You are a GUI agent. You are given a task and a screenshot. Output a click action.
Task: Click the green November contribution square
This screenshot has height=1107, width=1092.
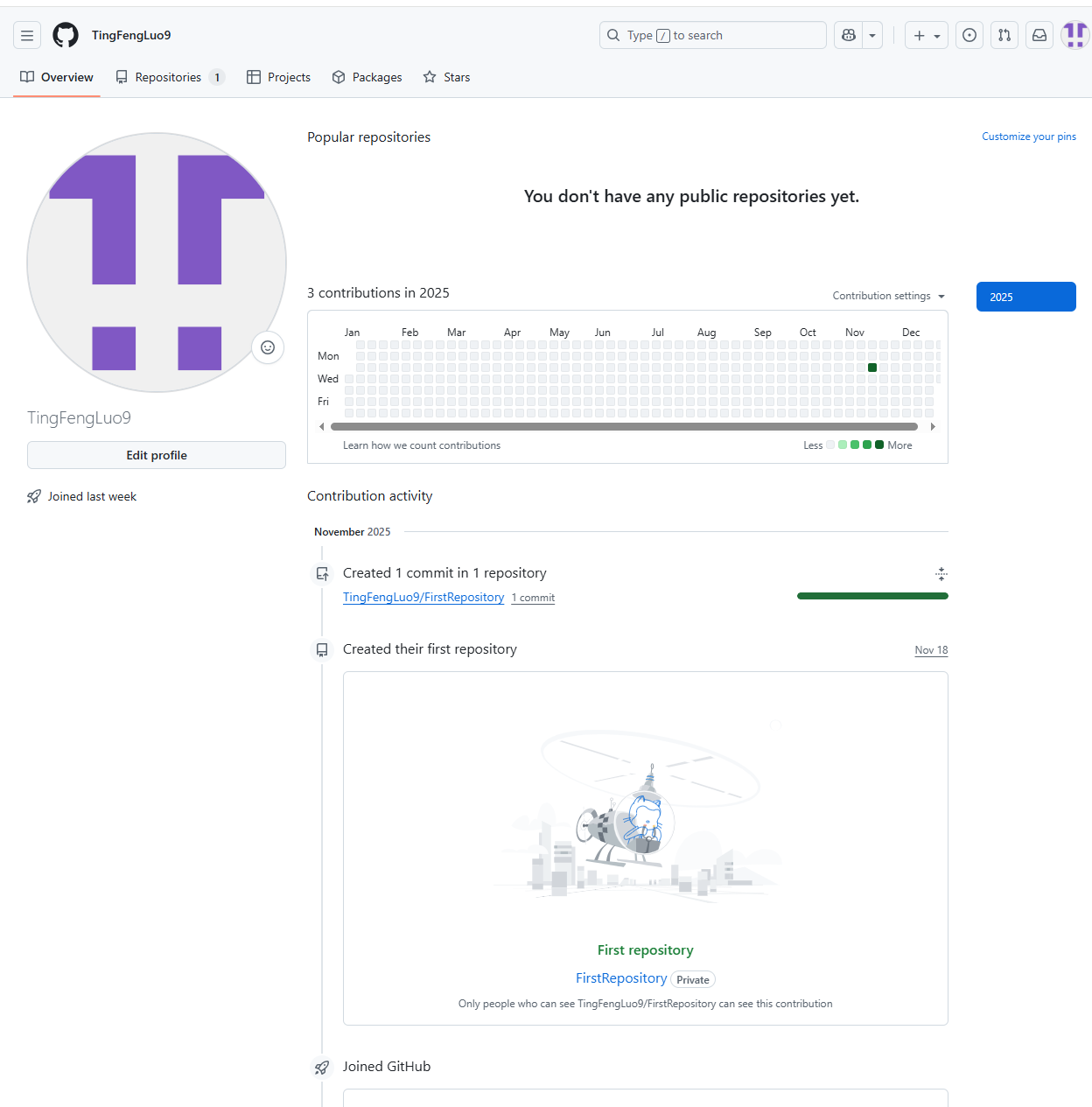point(872,368)
